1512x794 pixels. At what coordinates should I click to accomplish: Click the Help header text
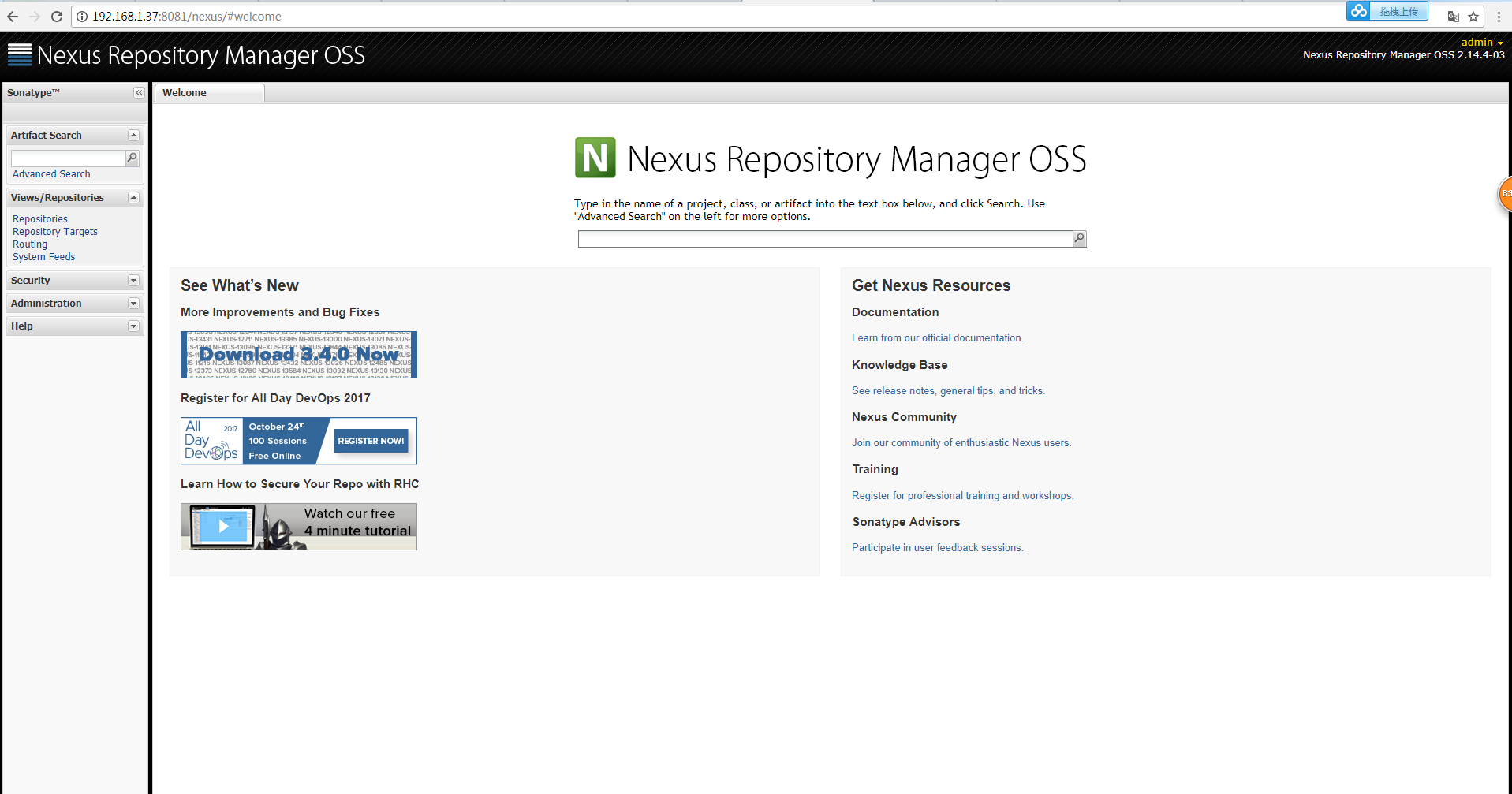[x=22, y=326]
